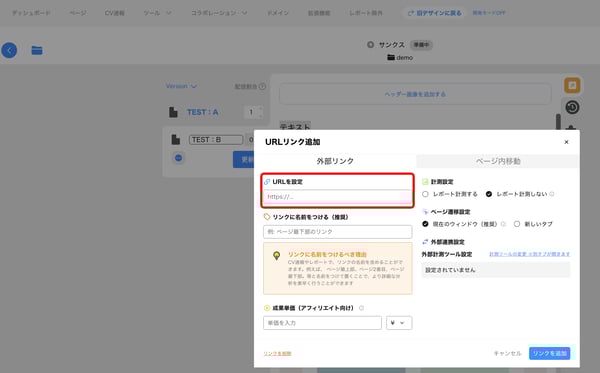The width and height of the screenshot is (600, 373).
Task: Open the レポート menu item in top bar
Action: coord(365,13)
